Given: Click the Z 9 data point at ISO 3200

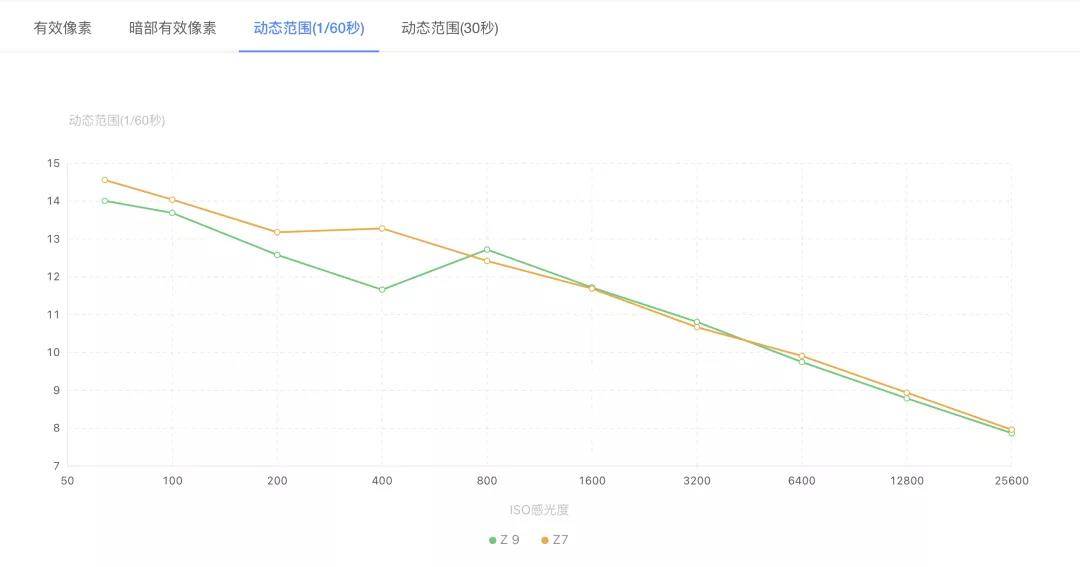Looking at the screenshot, I should point(697,322).
